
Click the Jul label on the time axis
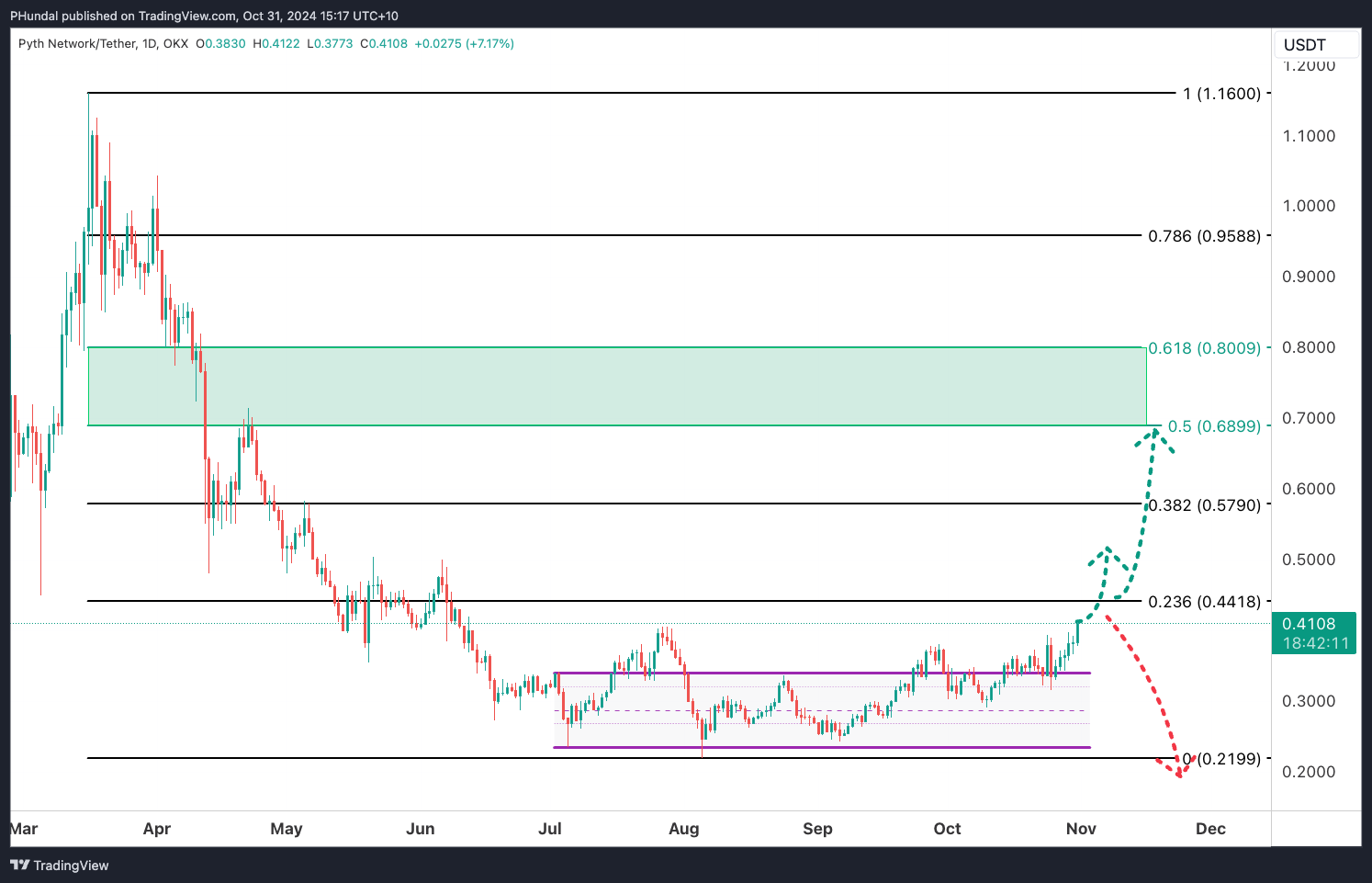coord(550,829)
